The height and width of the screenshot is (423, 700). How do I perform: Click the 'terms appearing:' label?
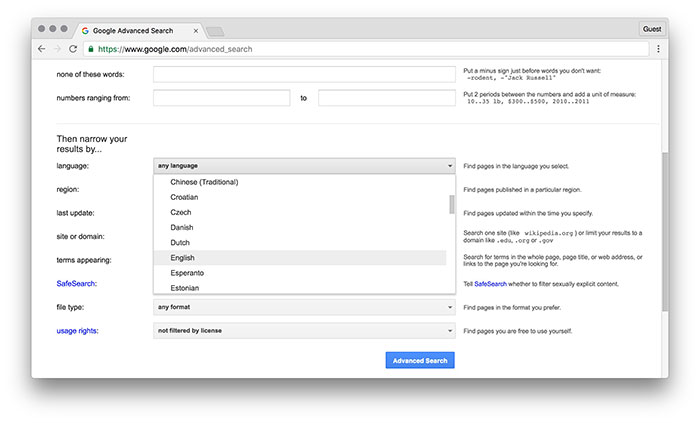[x=84, y=260]
